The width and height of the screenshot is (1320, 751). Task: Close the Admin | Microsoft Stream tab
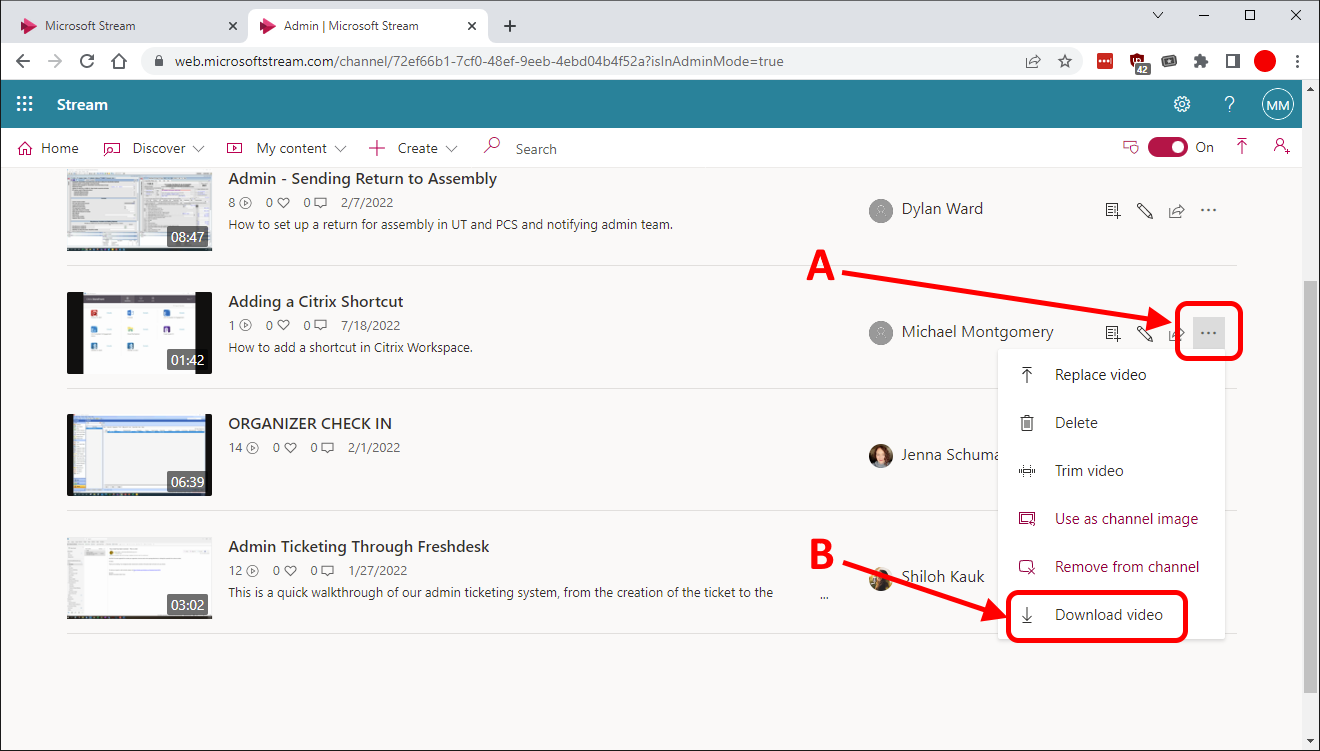tap(473, 26)
